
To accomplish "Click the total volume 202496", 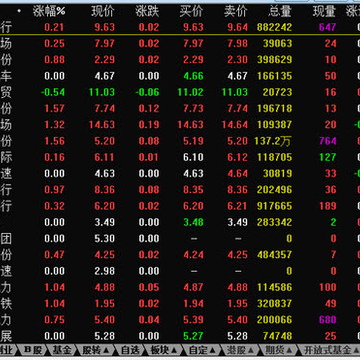I will (x=274, y=190).
